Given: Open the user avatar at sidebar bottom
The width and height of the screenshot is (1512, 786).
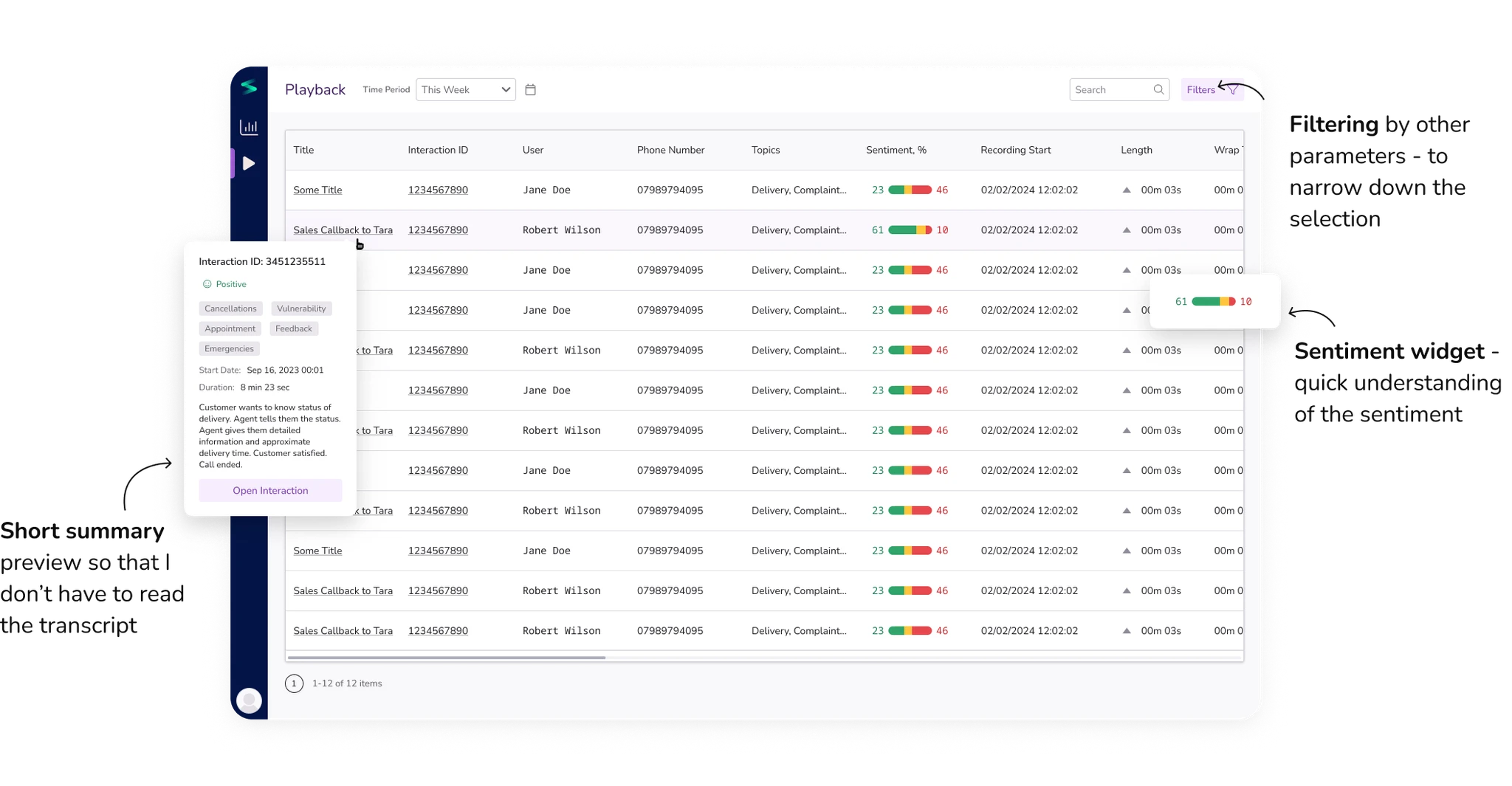Looking at the screenshot, I should coord(250,700).
